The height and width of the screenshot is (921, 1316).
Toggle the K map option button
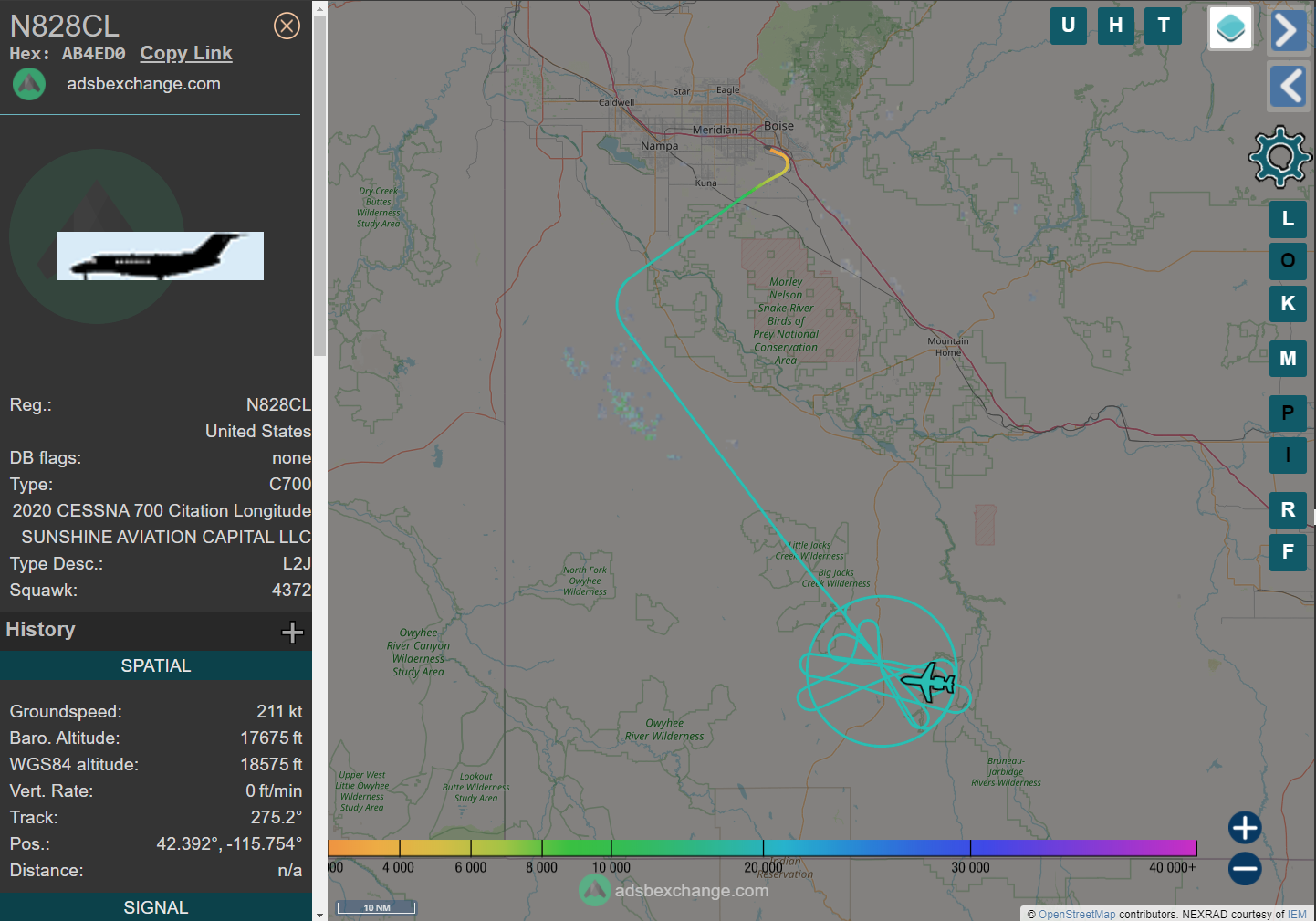[x=1288, y=304]
